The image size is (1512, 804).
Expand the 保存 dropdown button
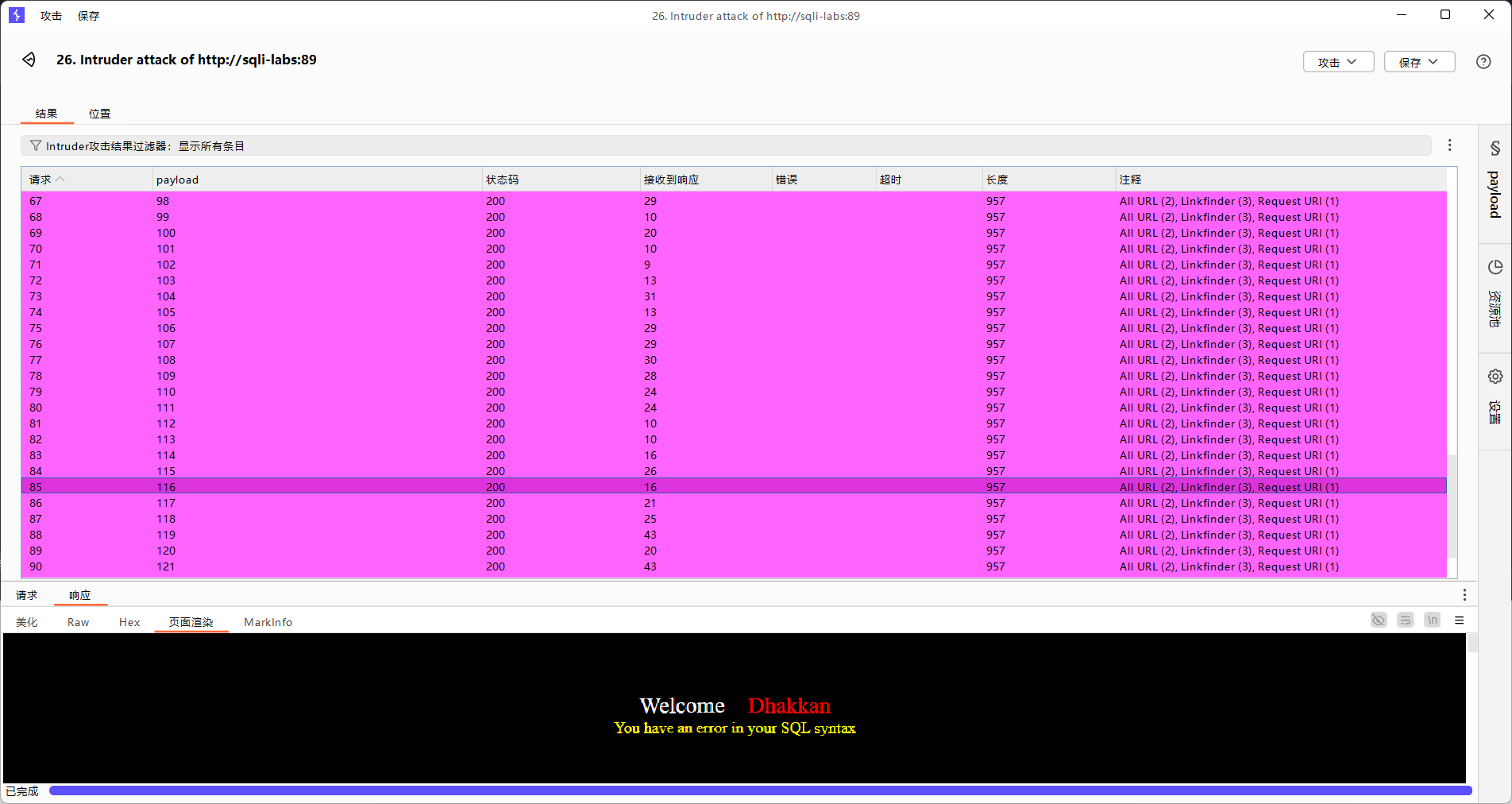[x=1419, y=62]
